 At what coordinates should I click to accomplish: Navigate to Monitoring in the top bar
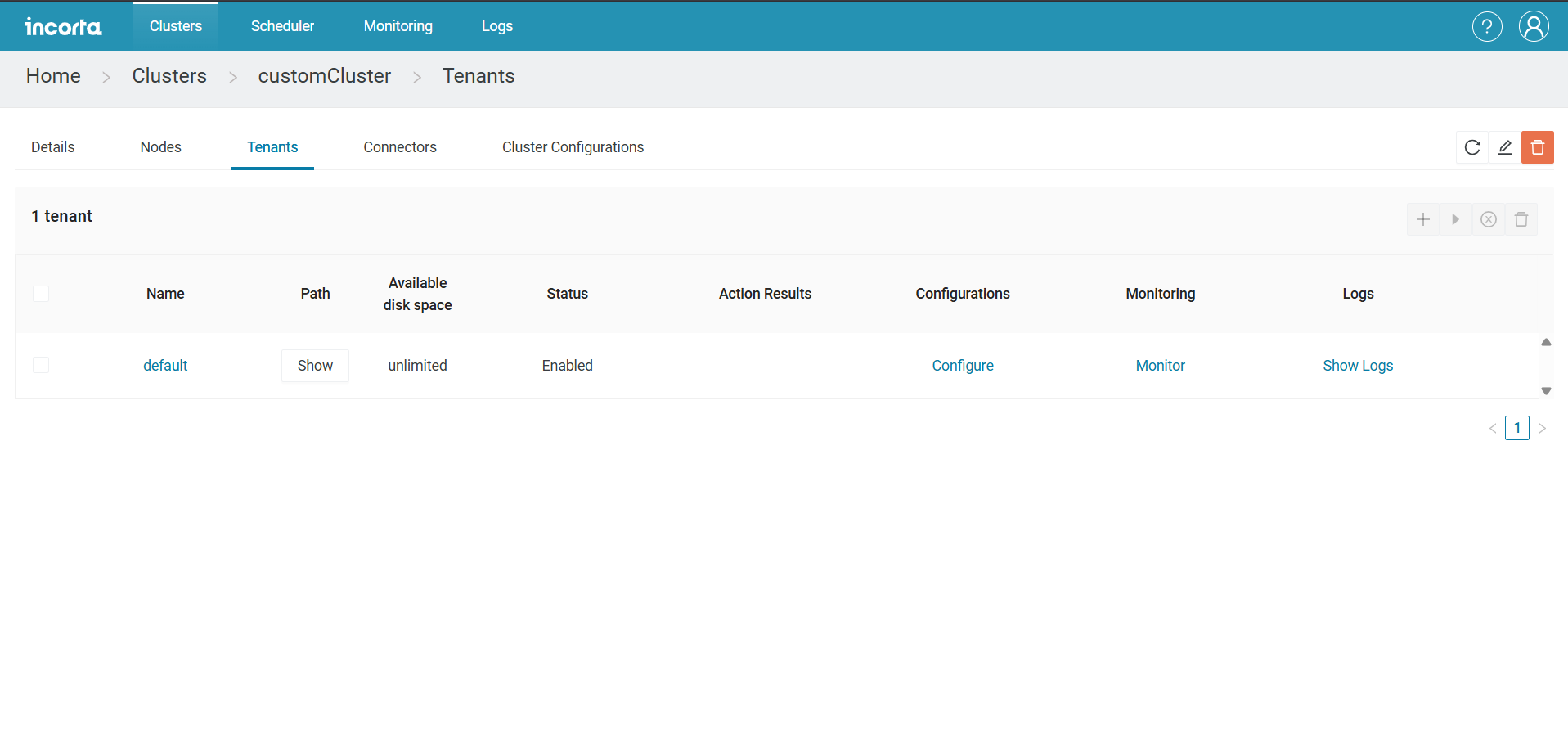tap(398, 25)
